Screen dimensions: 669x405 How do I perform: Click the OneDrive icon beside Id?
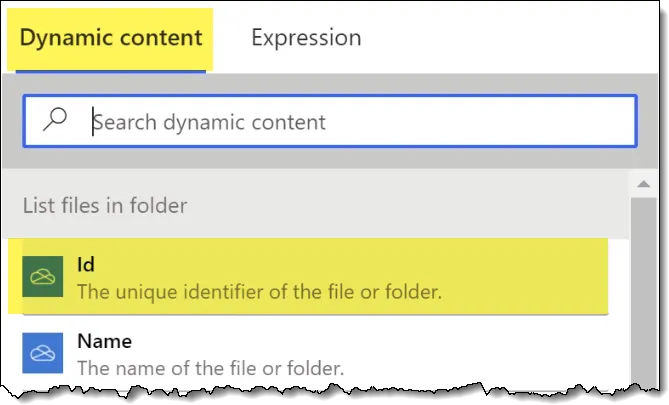pos(42,279)
